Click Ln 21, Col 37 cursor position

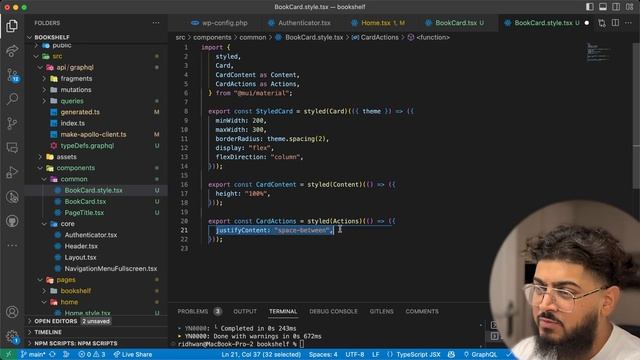pos(261,354)
